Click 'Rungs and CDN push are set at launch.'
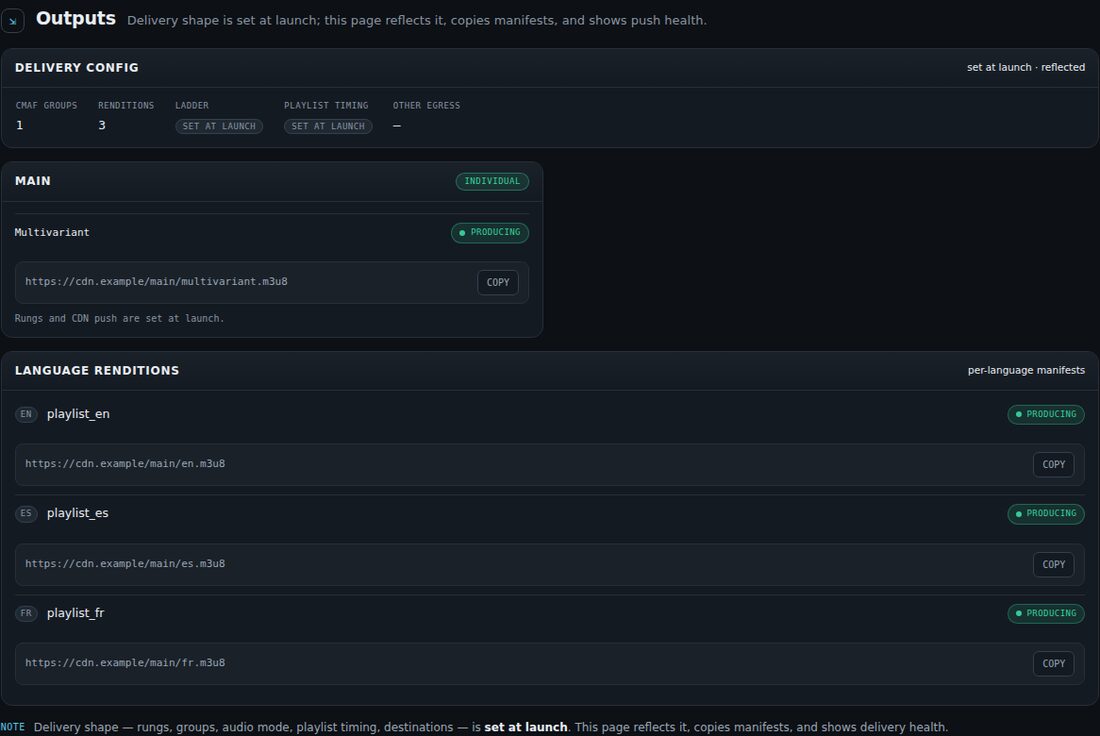This screenshot has height=736, width=1100. pyautogui.click(x=119, y=319)
